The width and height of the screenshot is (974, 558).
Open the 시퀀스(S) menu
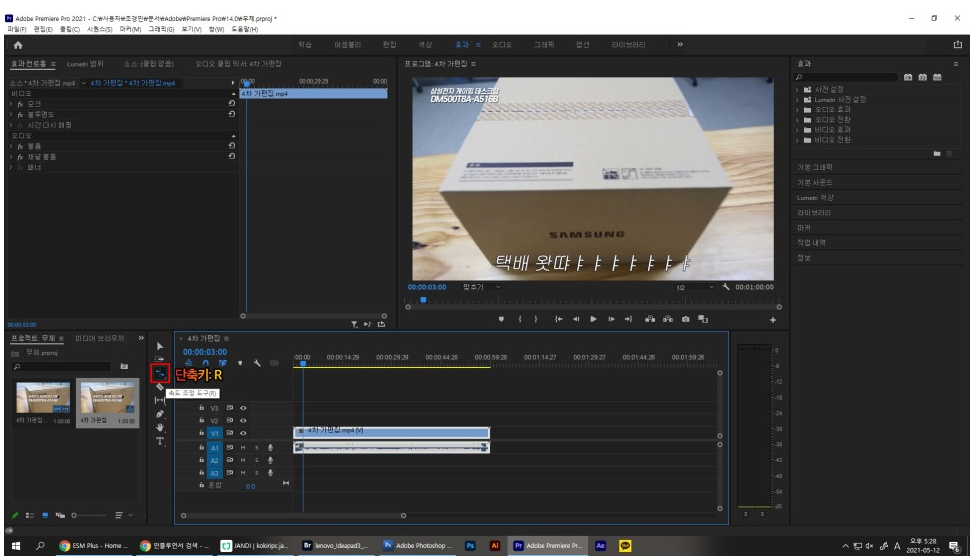coord(99,29)
